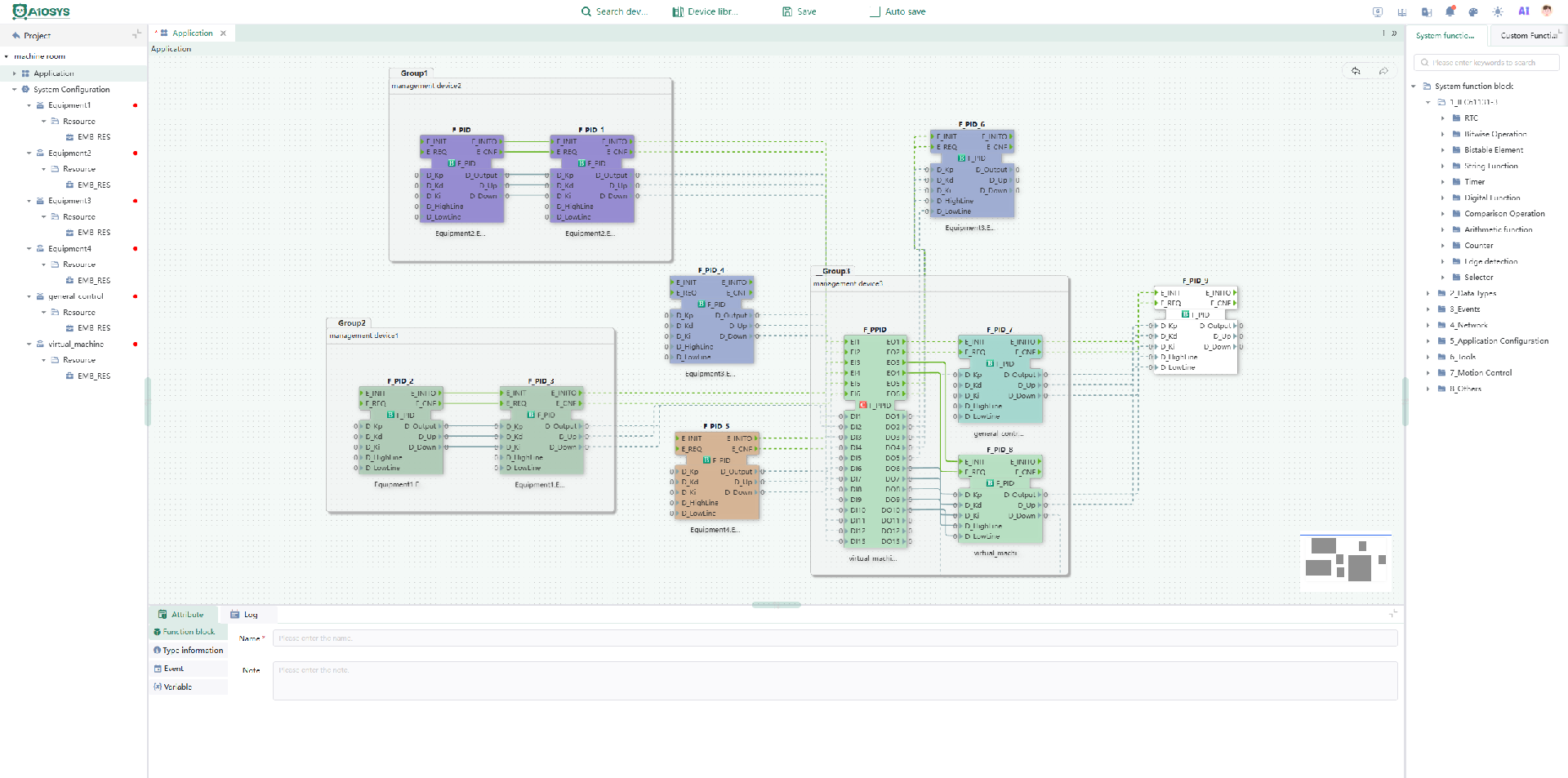Open the Device library
The width and height of the screenshot is (1568, 778).
pyautogui.click(x=705, y=11)
